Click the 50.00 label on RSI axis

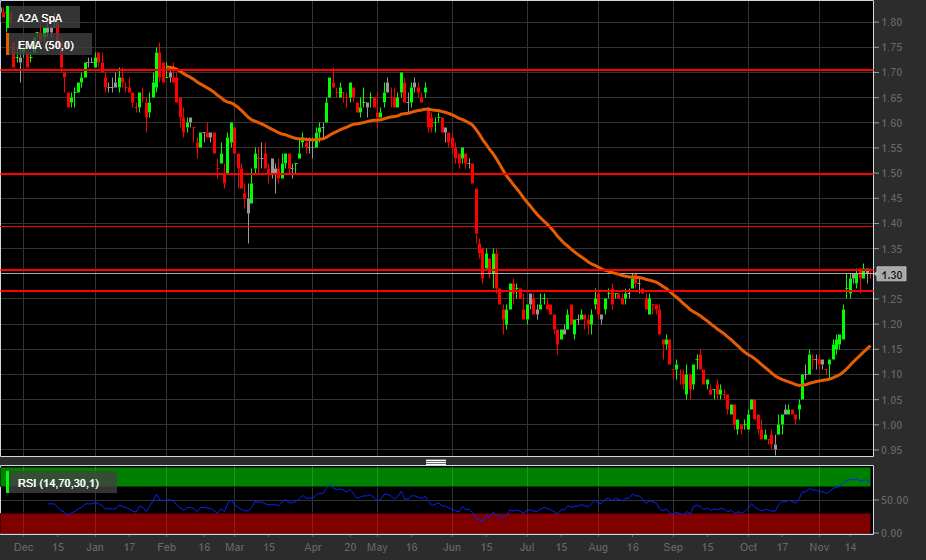893,500
